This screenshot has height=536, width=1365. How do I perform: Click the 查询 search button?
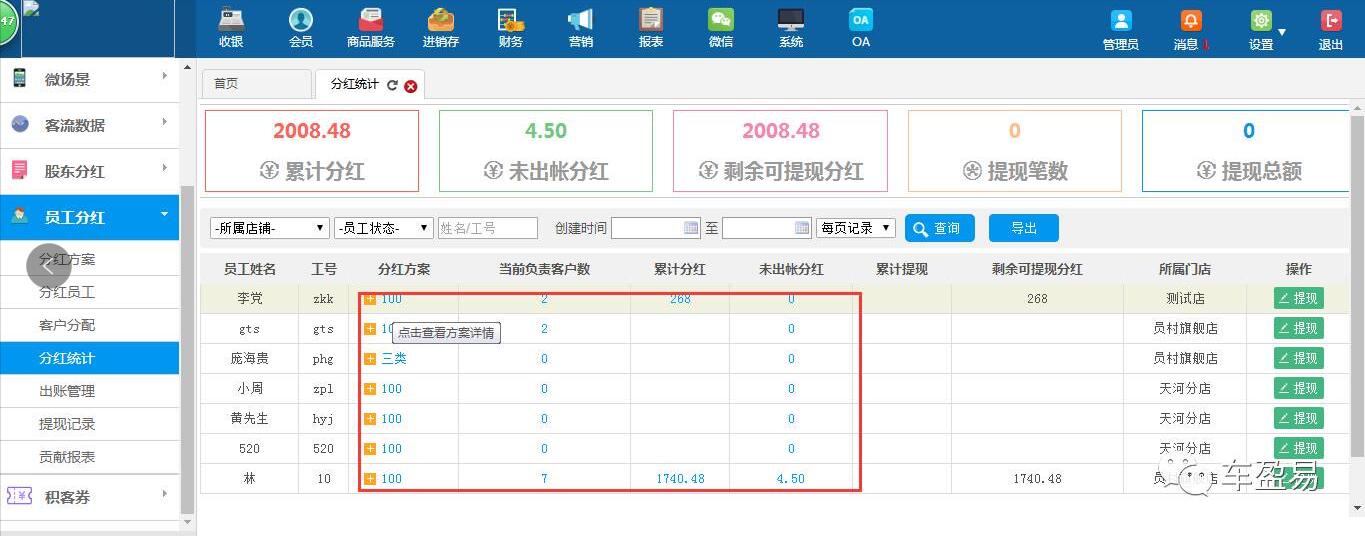[939, 228]
